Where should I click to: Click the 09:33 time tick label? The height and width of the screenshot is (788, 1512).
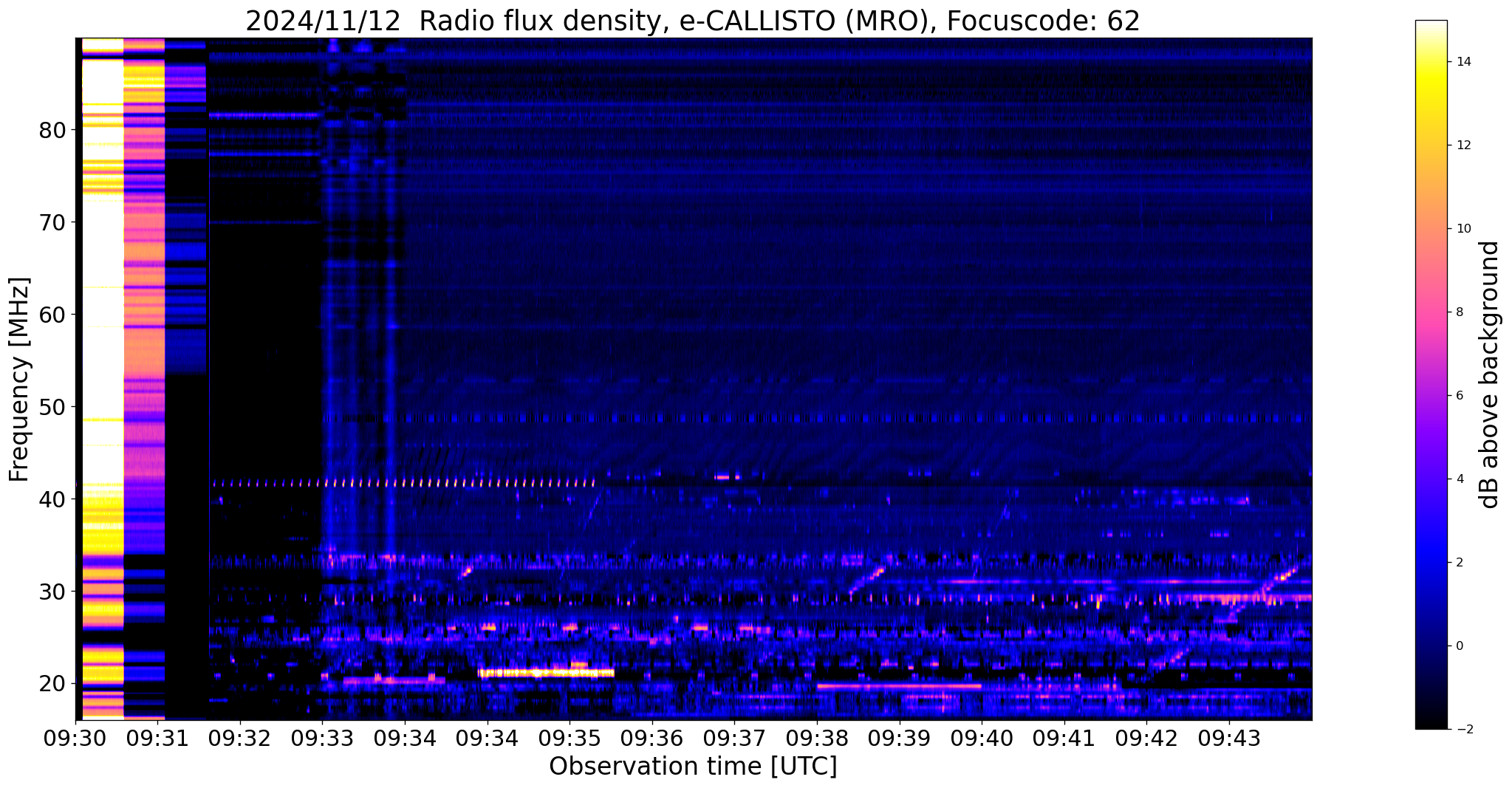pyautogui.click(x=322, y=737)
